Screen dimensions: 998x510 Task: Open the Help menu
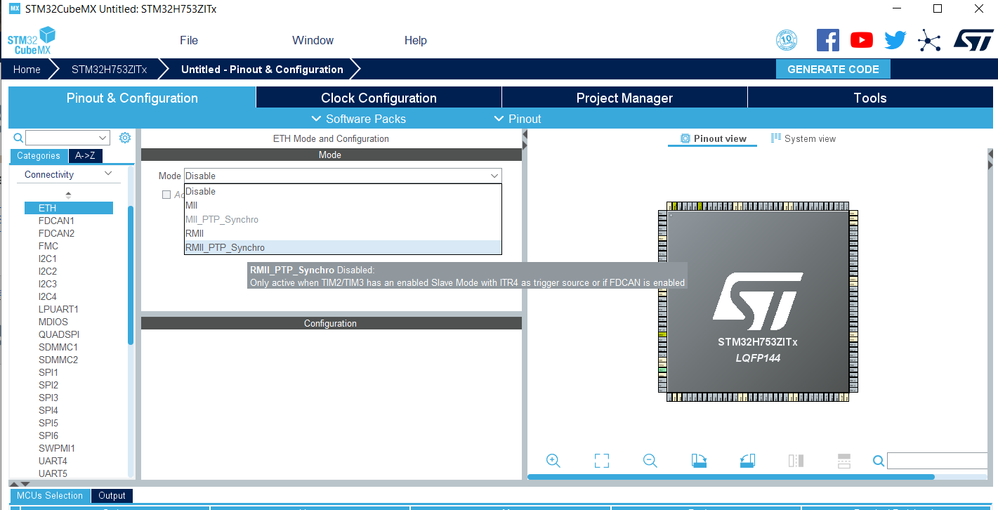(x=416, y=40)
